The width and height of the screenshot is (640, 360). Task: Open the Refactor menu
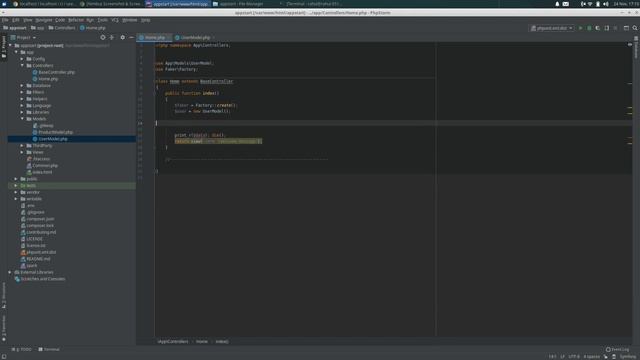[76, 20]
